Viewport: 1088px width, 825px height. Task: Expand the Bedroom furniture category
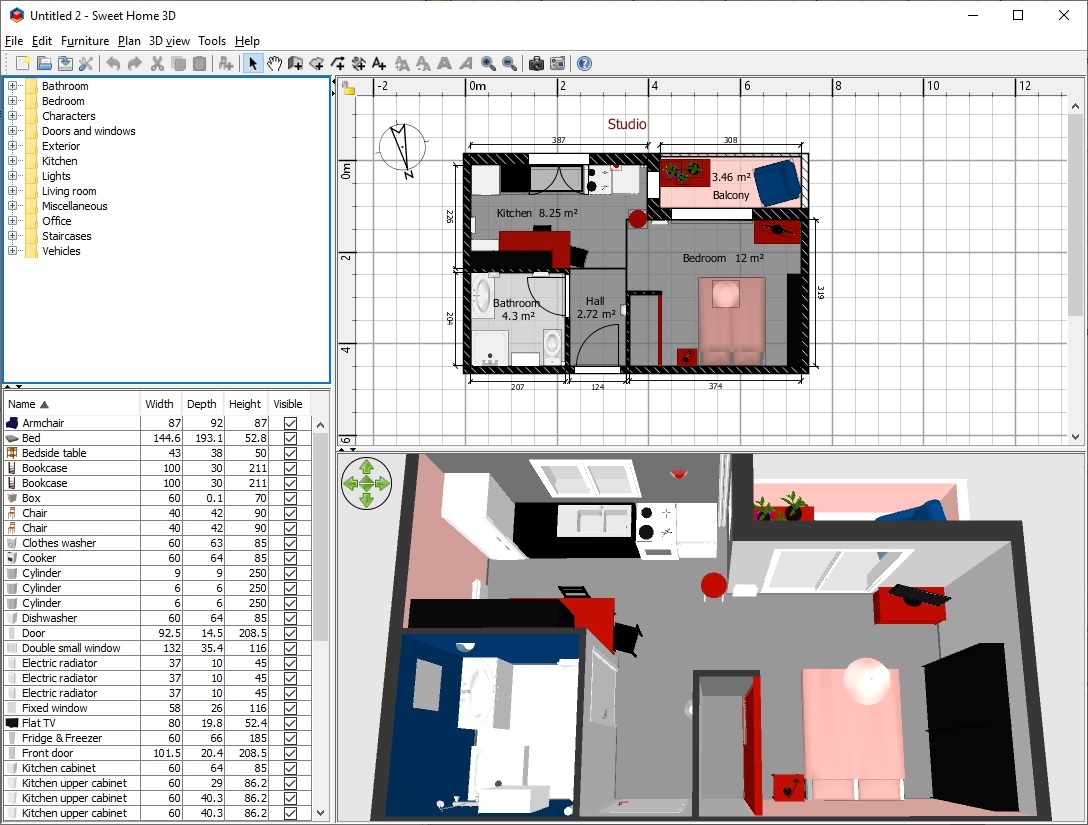12,101
